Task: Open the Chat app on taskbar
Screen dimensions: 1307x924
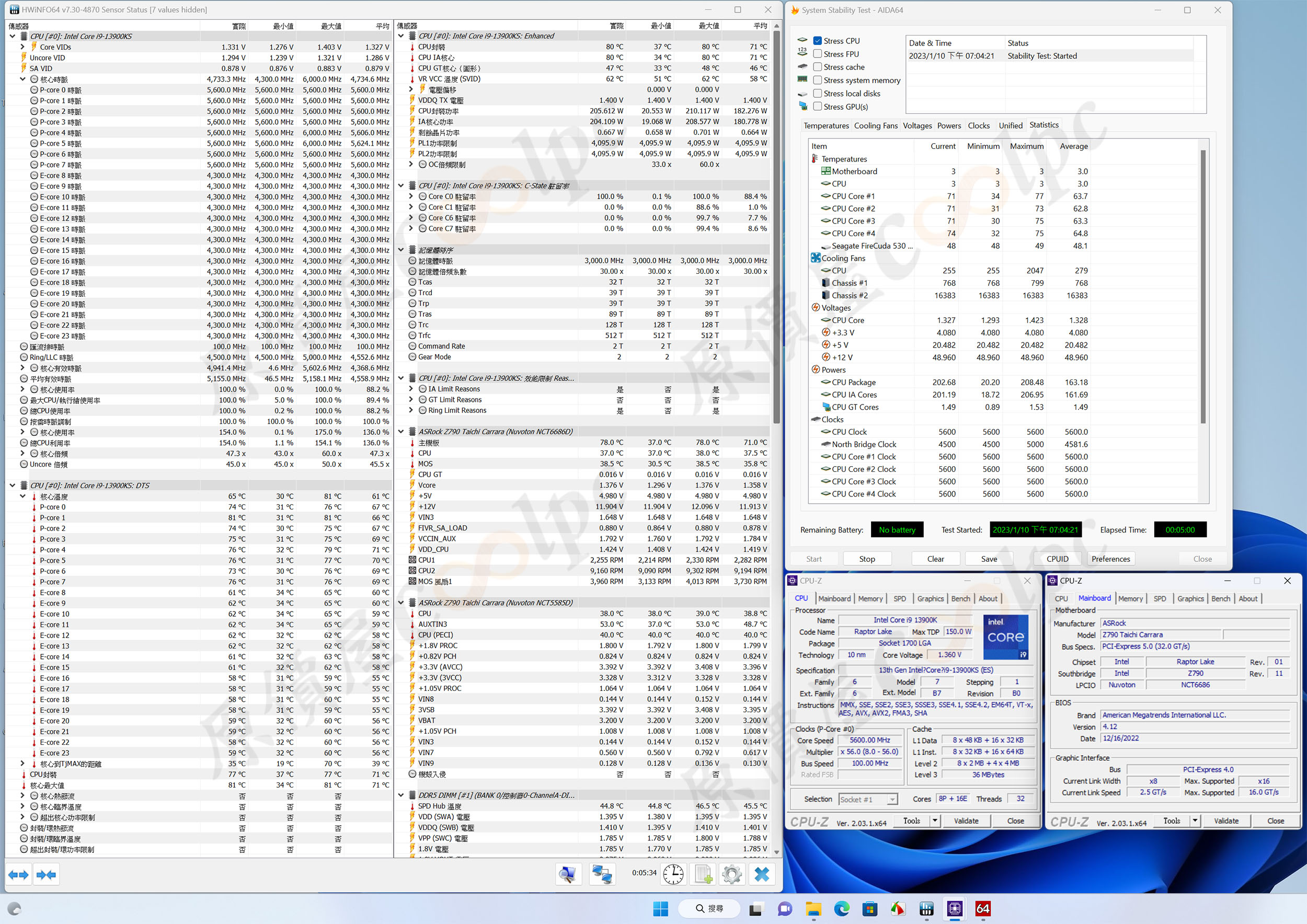Action: point(785,909)
